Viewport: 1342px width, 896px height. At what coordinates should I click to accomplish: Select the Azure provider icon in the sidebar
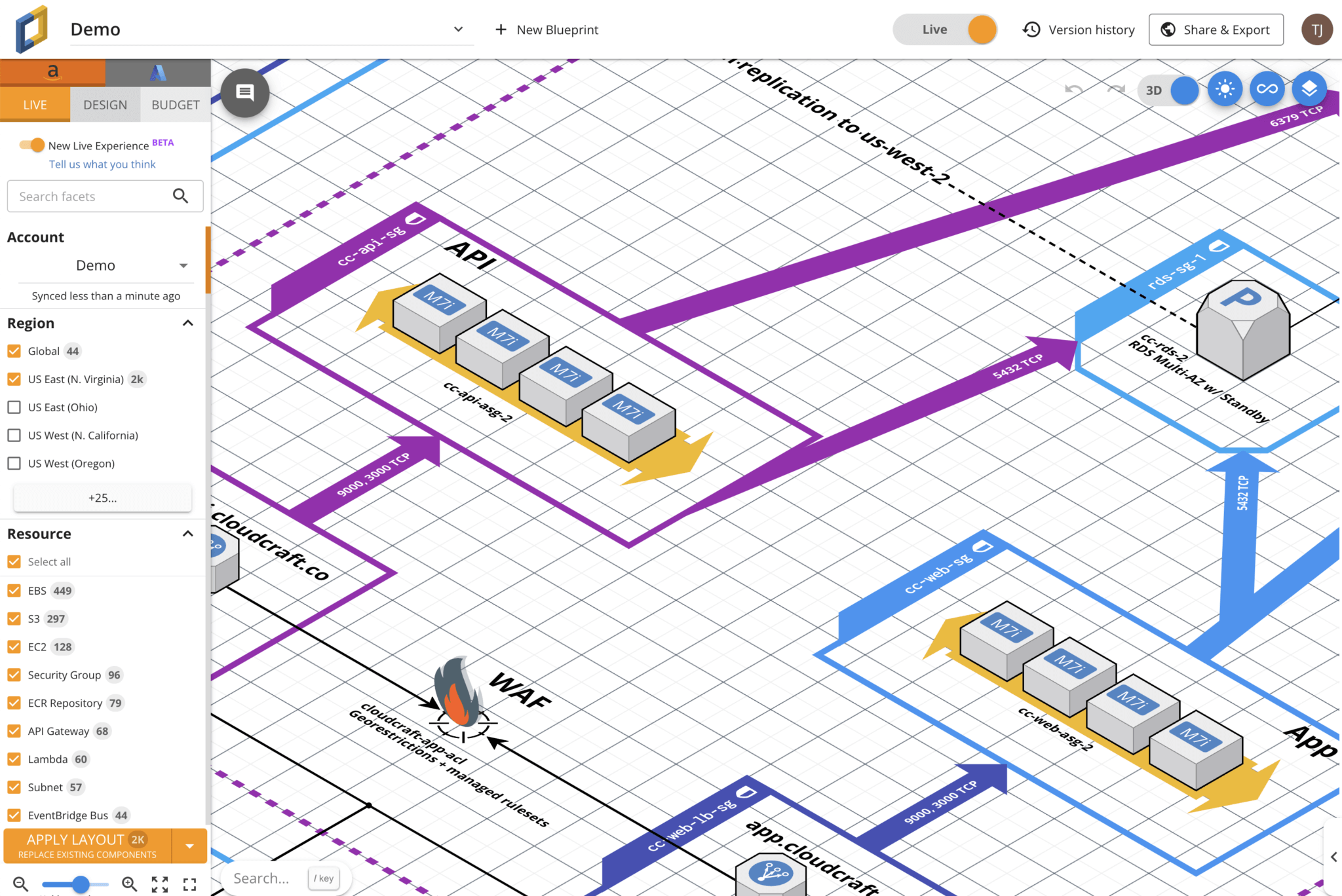(157, 71)
